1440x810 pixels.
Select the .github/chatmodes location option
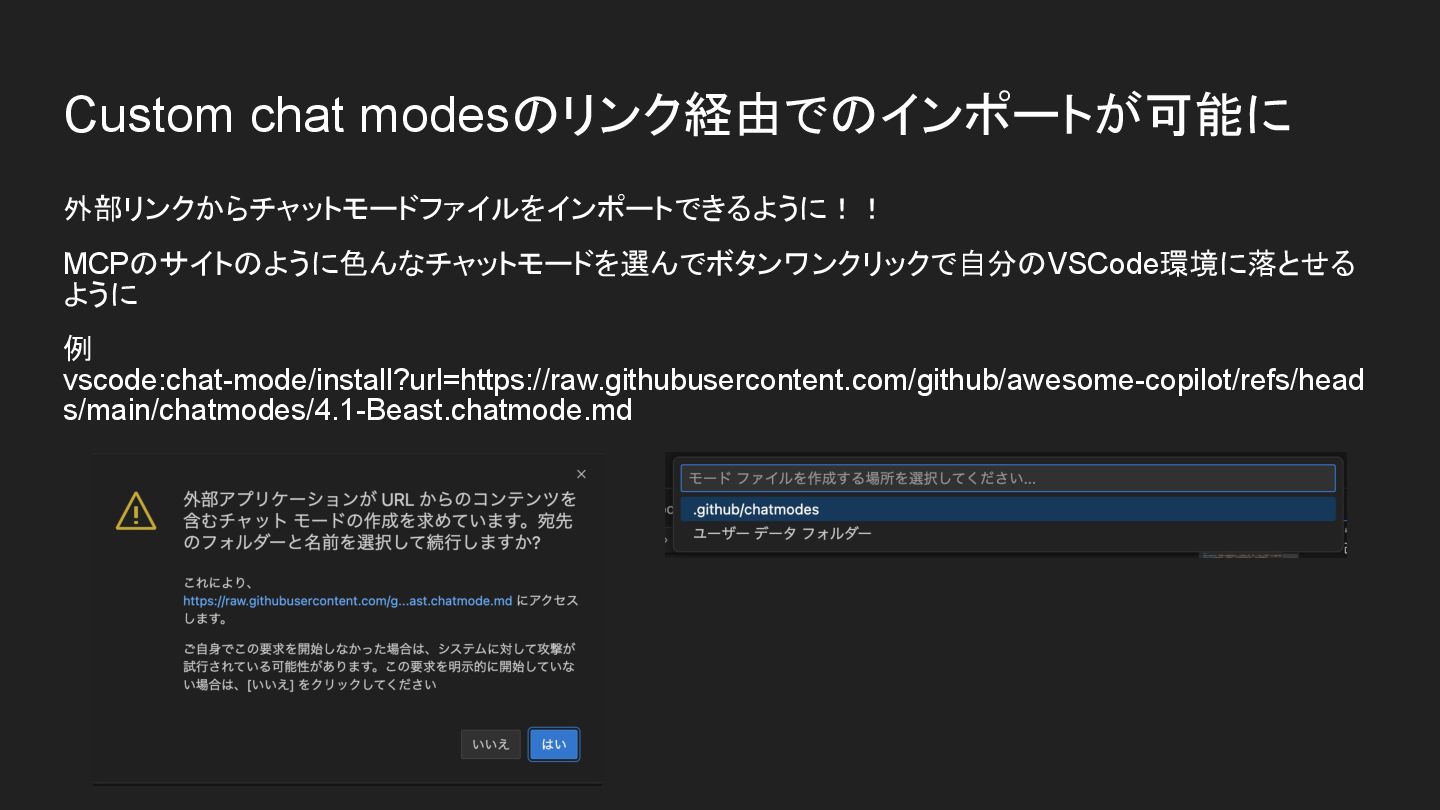coord(1007,509)
